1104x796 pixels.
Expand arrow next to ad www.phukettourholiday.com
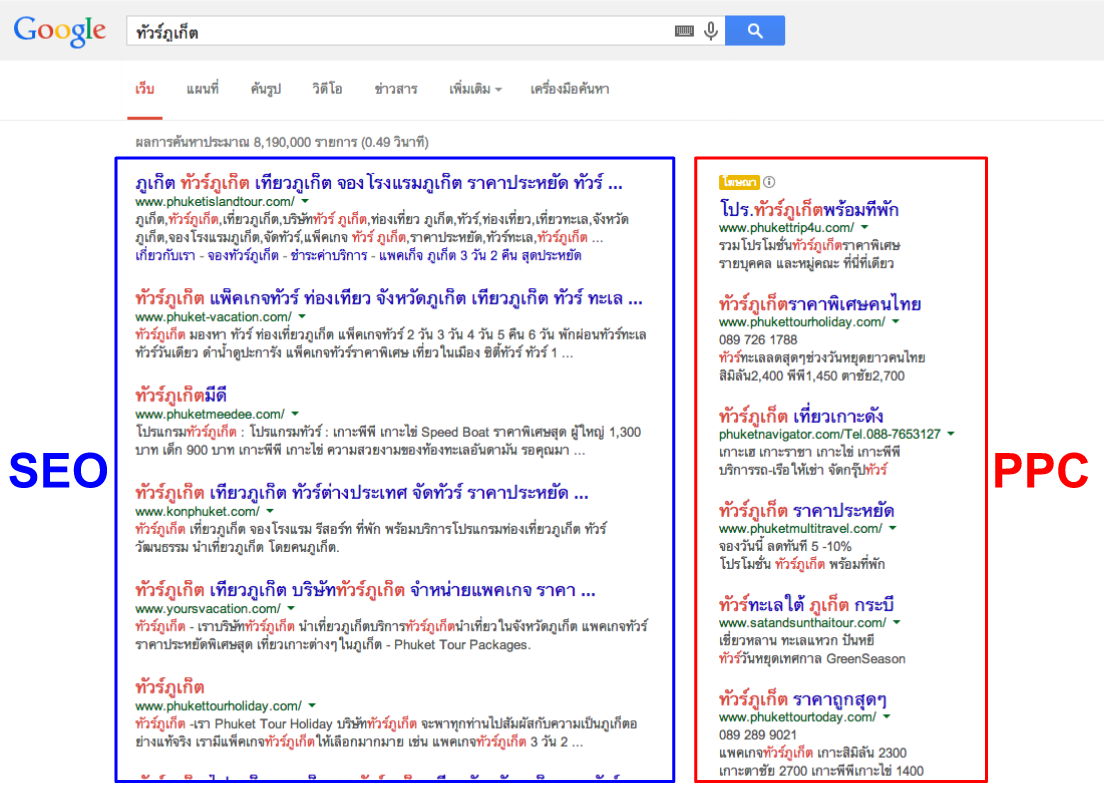point(896,322)
